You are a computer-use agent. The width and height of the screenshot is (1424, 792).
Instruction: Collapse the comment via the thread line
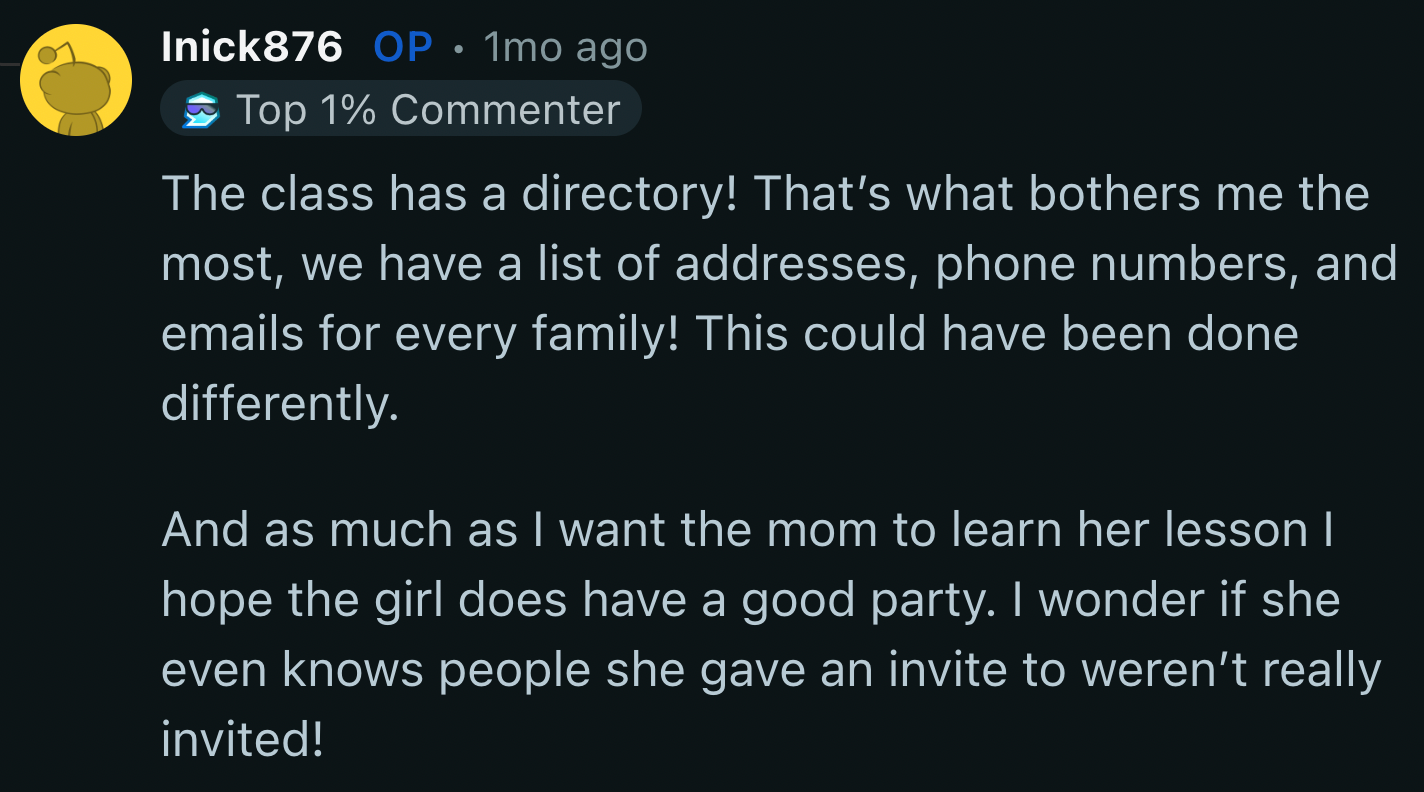pyautogui.click(x=10, y=65)
